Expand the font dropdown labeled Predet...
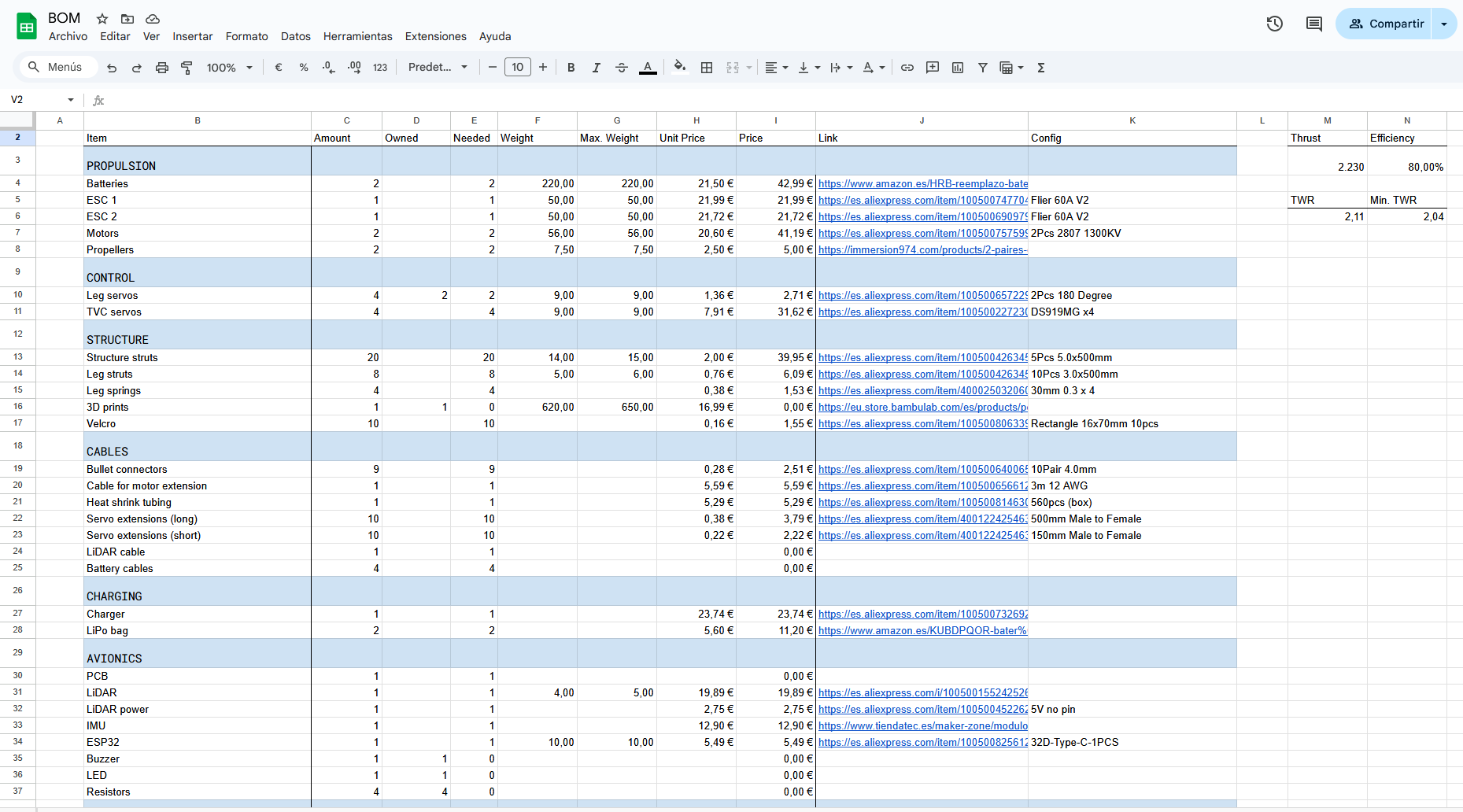The width and height of the screenshot is (1463, 812). pyautogui.click(x=438, y=68)
